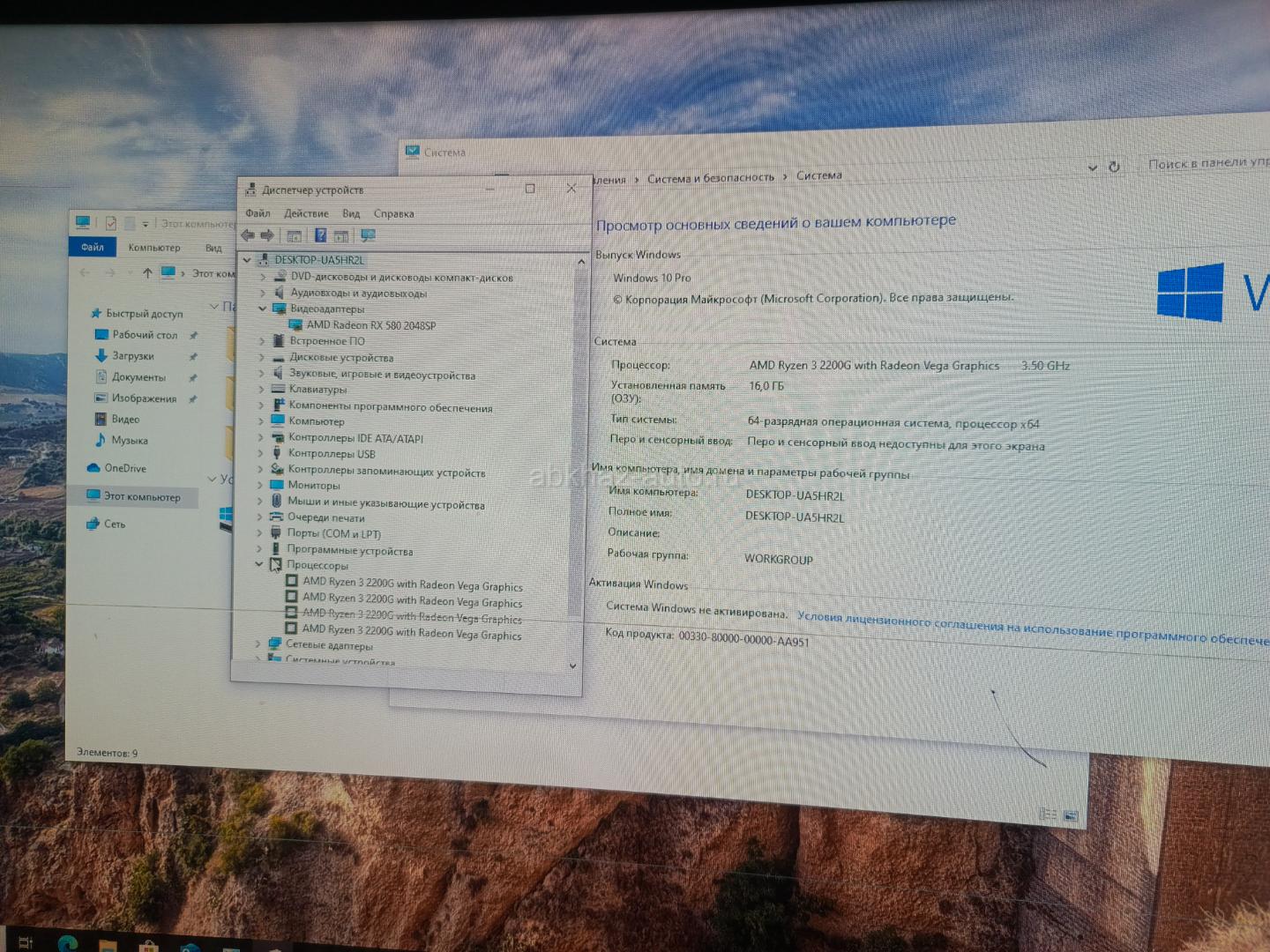Collapse the Видеоадаптеры category
Screen dimensions: 1270x952
pyautogui.click(x=262, y=309)
